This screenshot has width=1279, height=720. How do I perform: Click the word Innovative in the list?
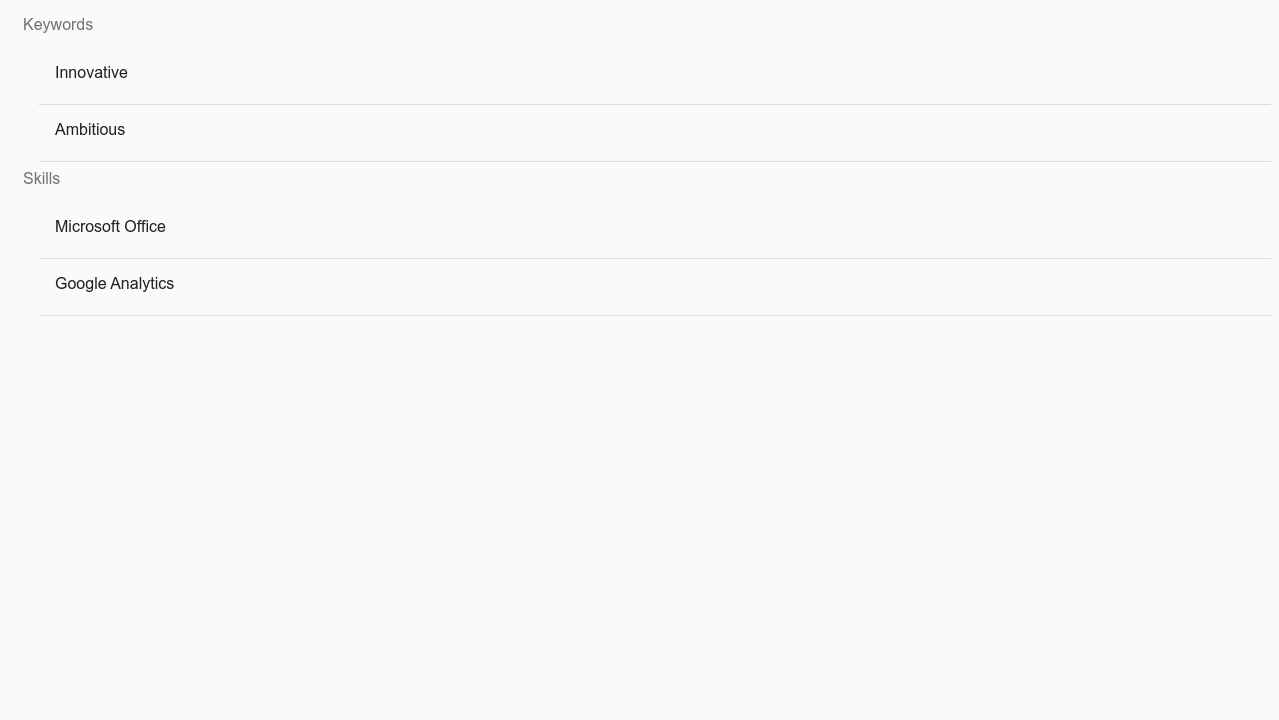click(91, 73)
